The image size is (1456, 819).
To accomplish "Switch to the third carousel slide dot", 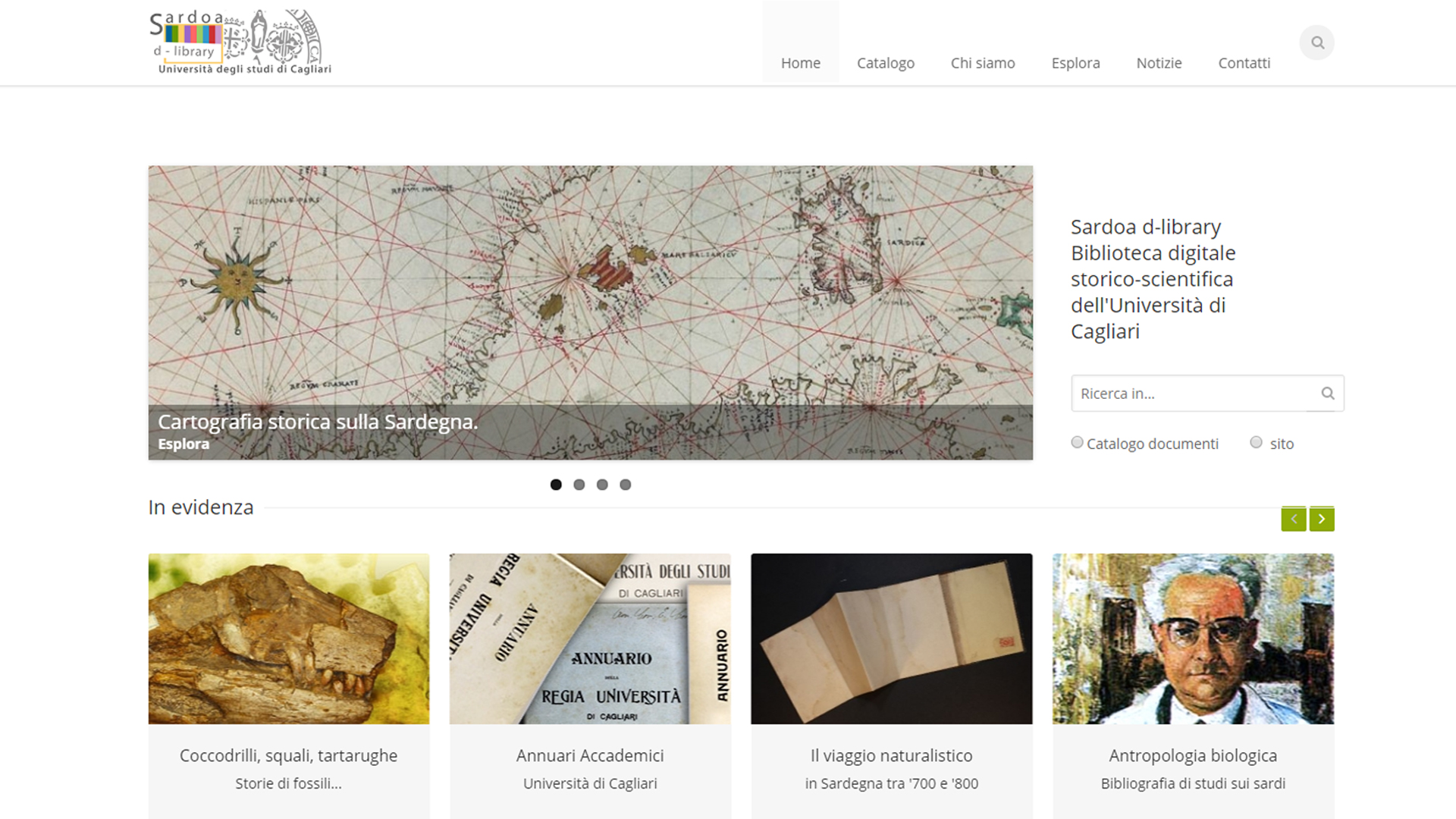I will (602, 485).
